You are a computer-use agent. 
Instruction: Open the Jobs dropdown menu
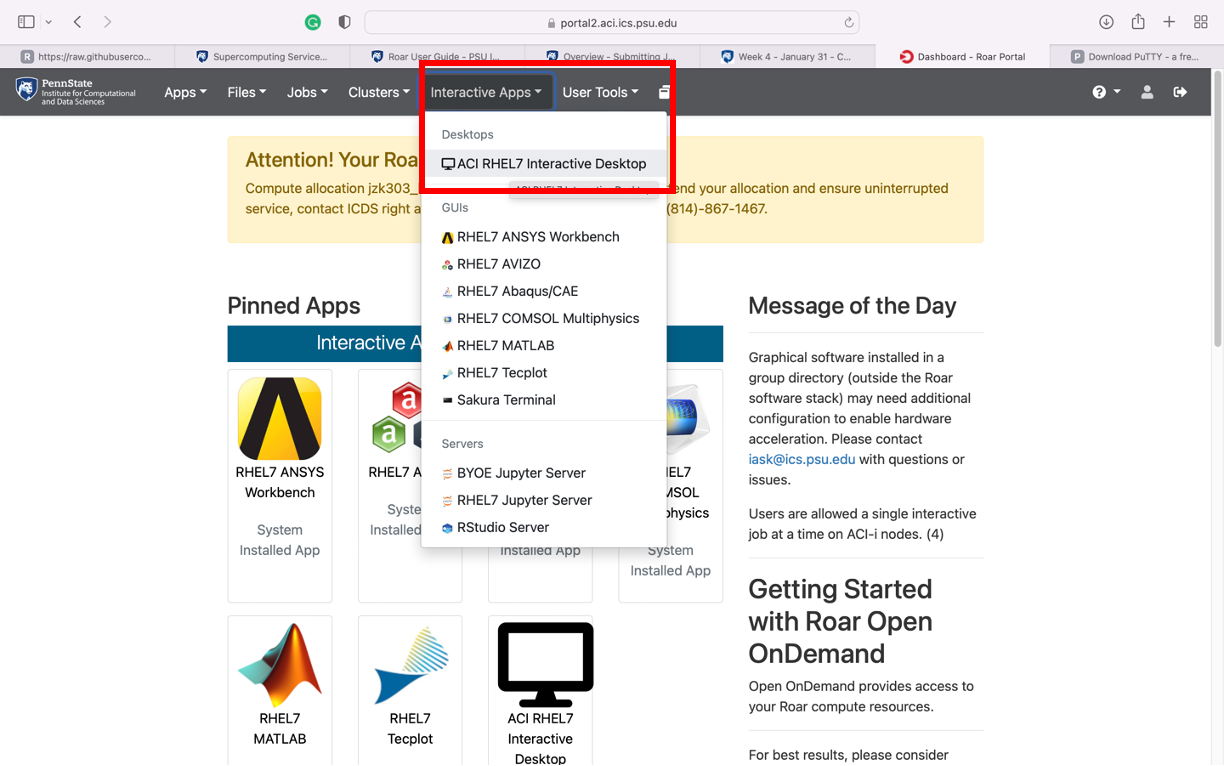(307, 92)
